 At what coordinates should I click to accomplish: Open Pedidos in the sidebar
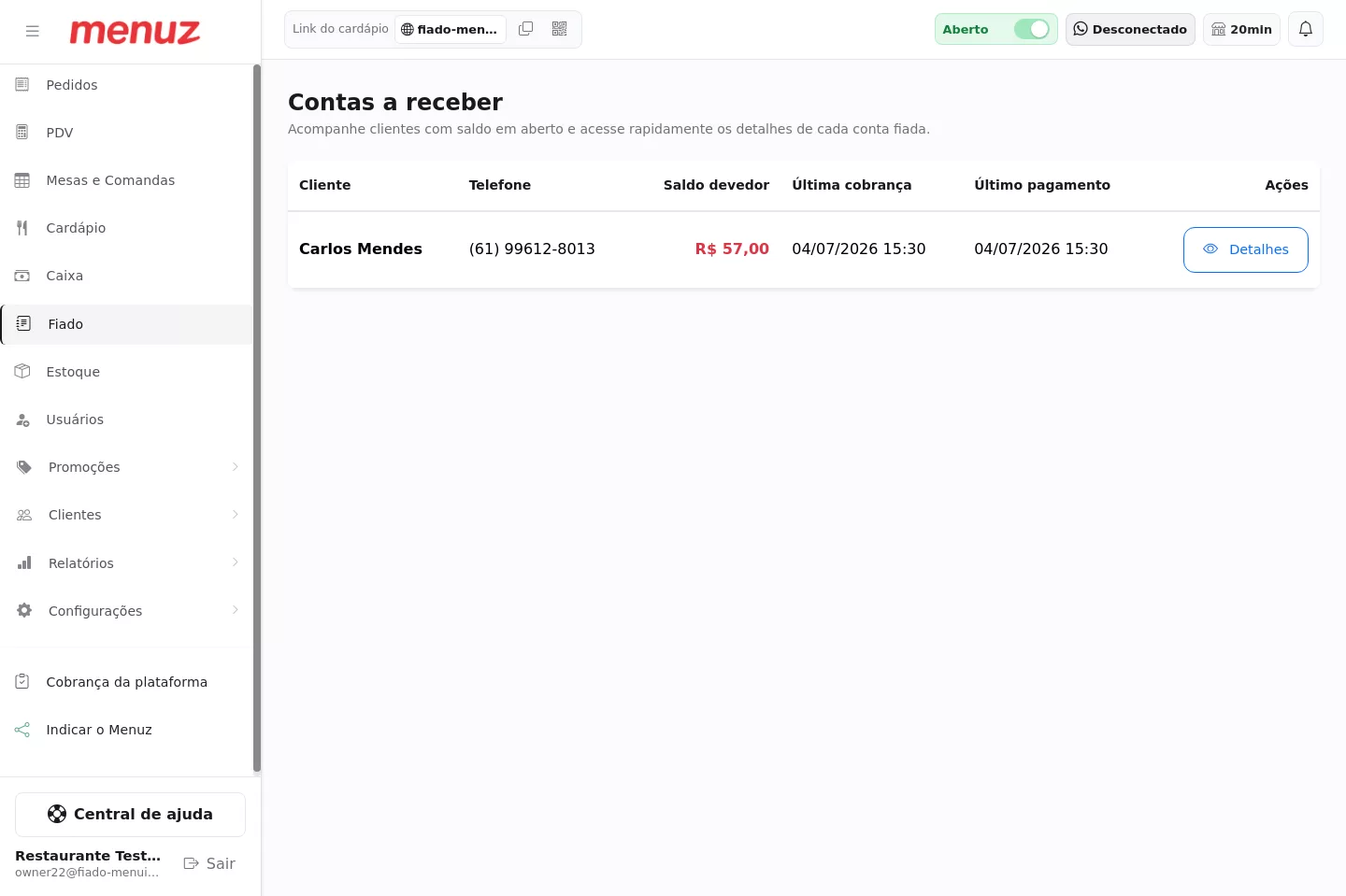point(127,85)
